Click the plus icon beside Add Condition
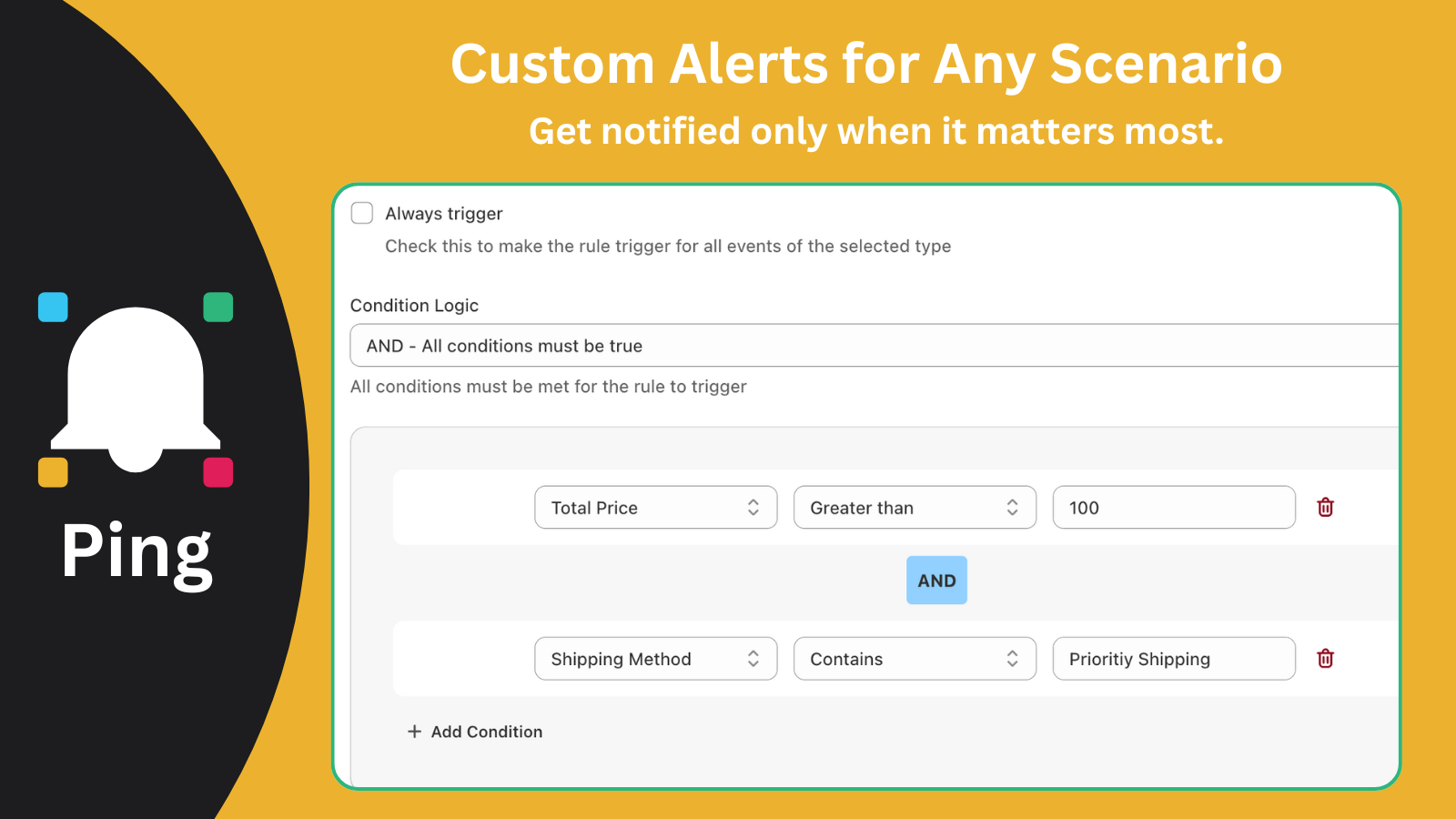This screenshot has height=819, width=1456. pyautogui.click(x=414, y=731)
